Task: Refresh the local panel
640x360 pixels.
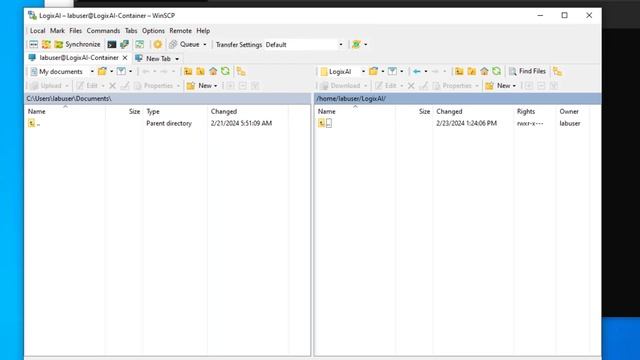Action: (x=225, y=71)
